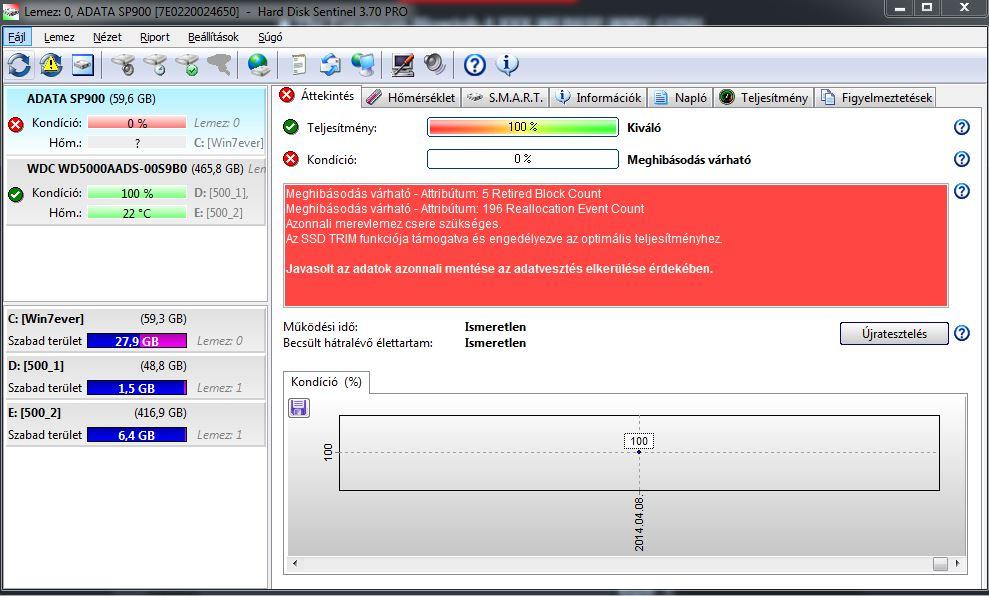
Task: Click the 'Becsült hátralévő élettartam' label
Action: coord(358,343)
